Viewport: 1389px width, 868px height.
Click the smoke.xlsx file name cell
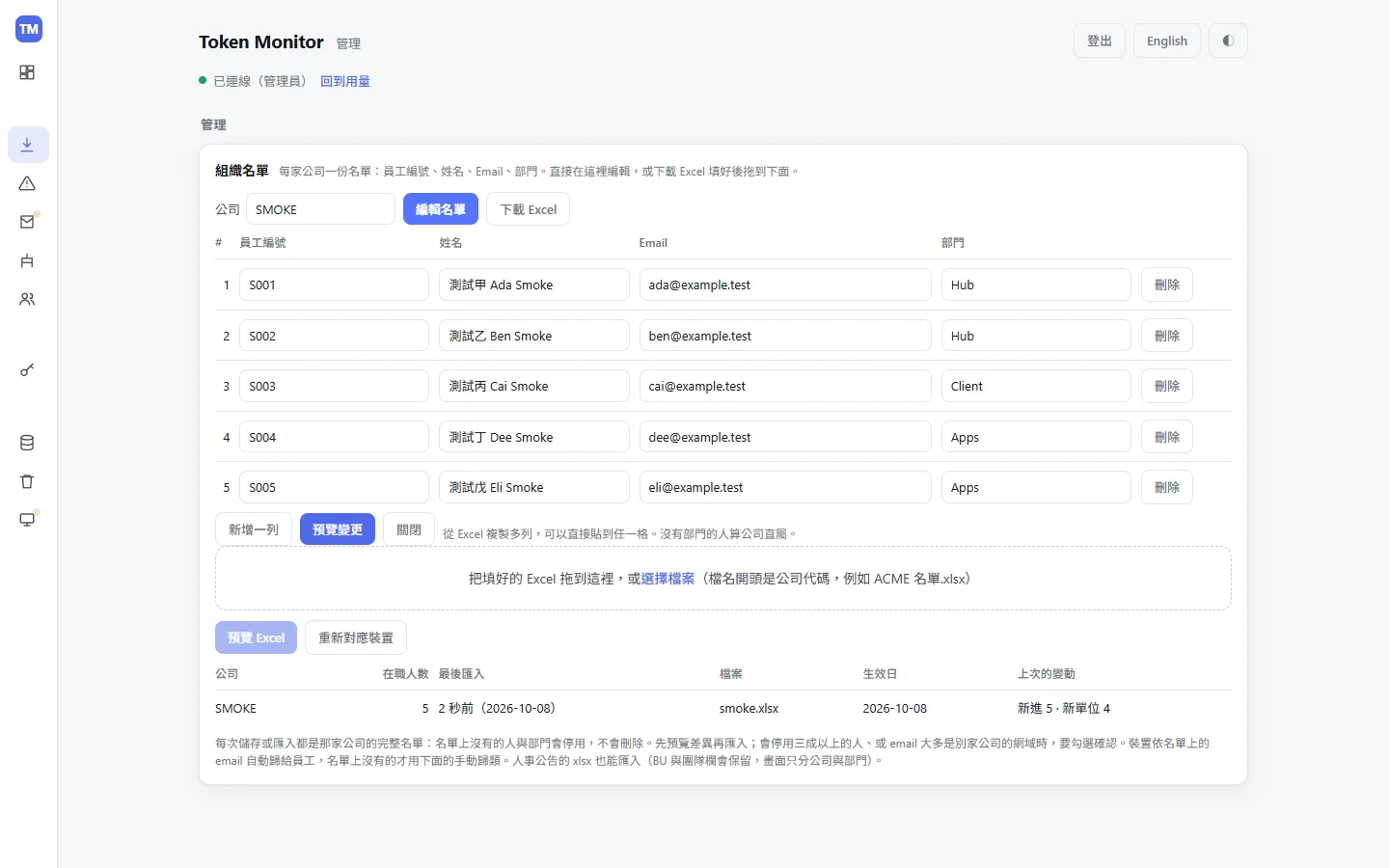click(749, 708)
